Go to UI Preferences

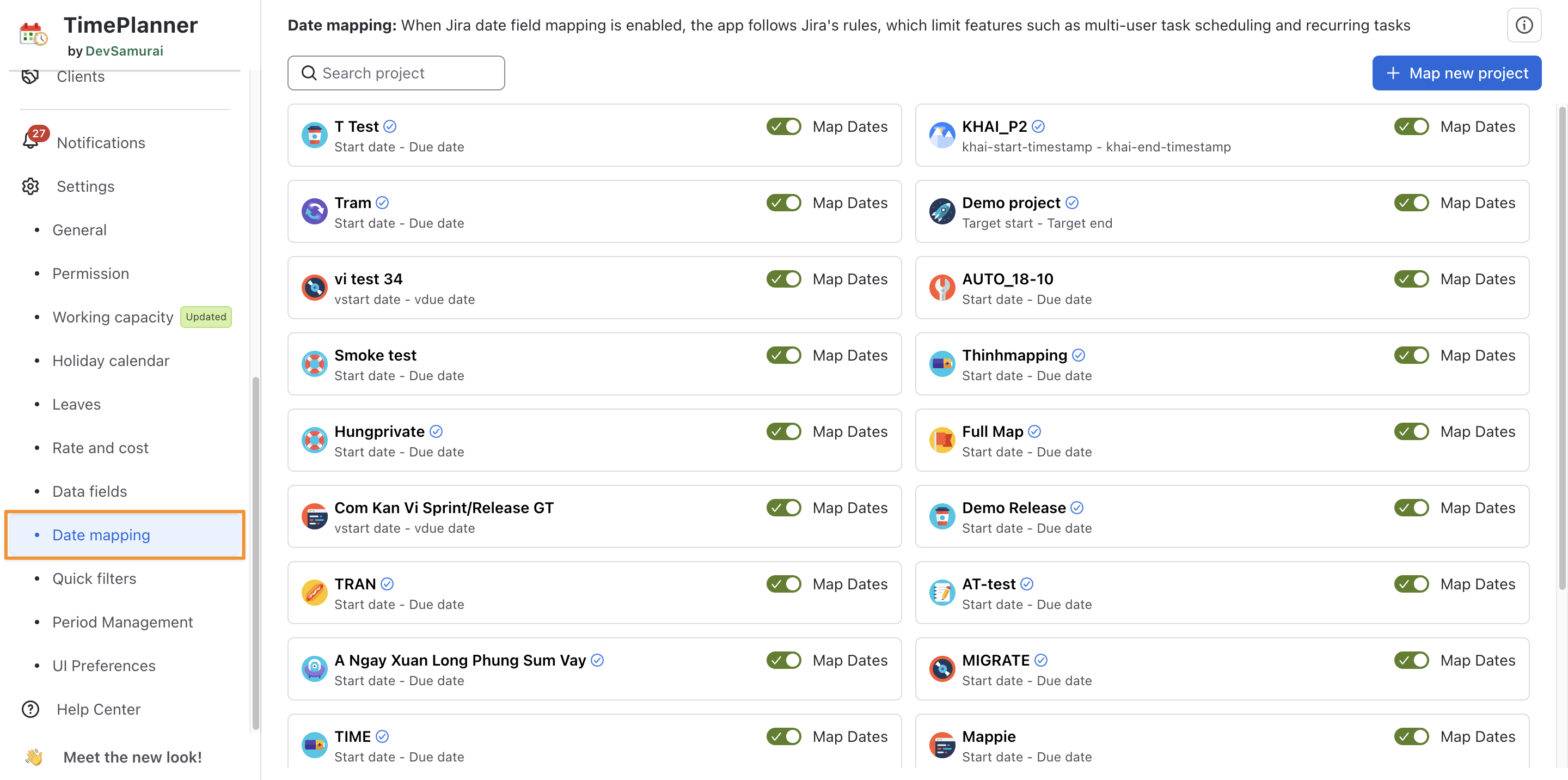tap(104, 666)
